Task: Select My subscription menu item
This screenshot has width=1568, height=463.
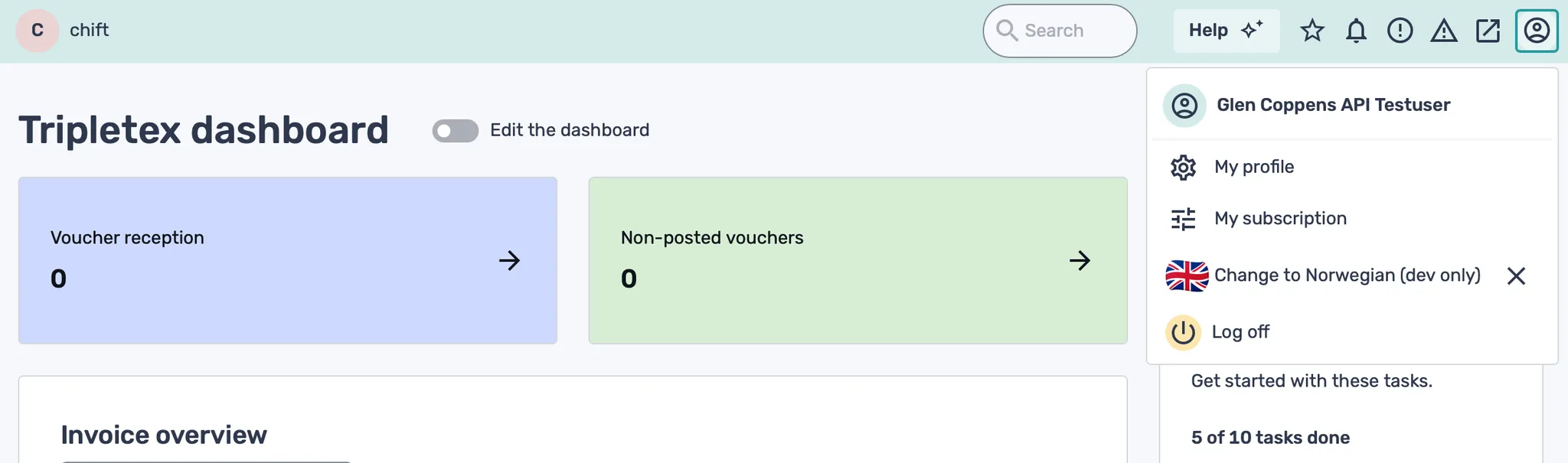Action: 1280,219
